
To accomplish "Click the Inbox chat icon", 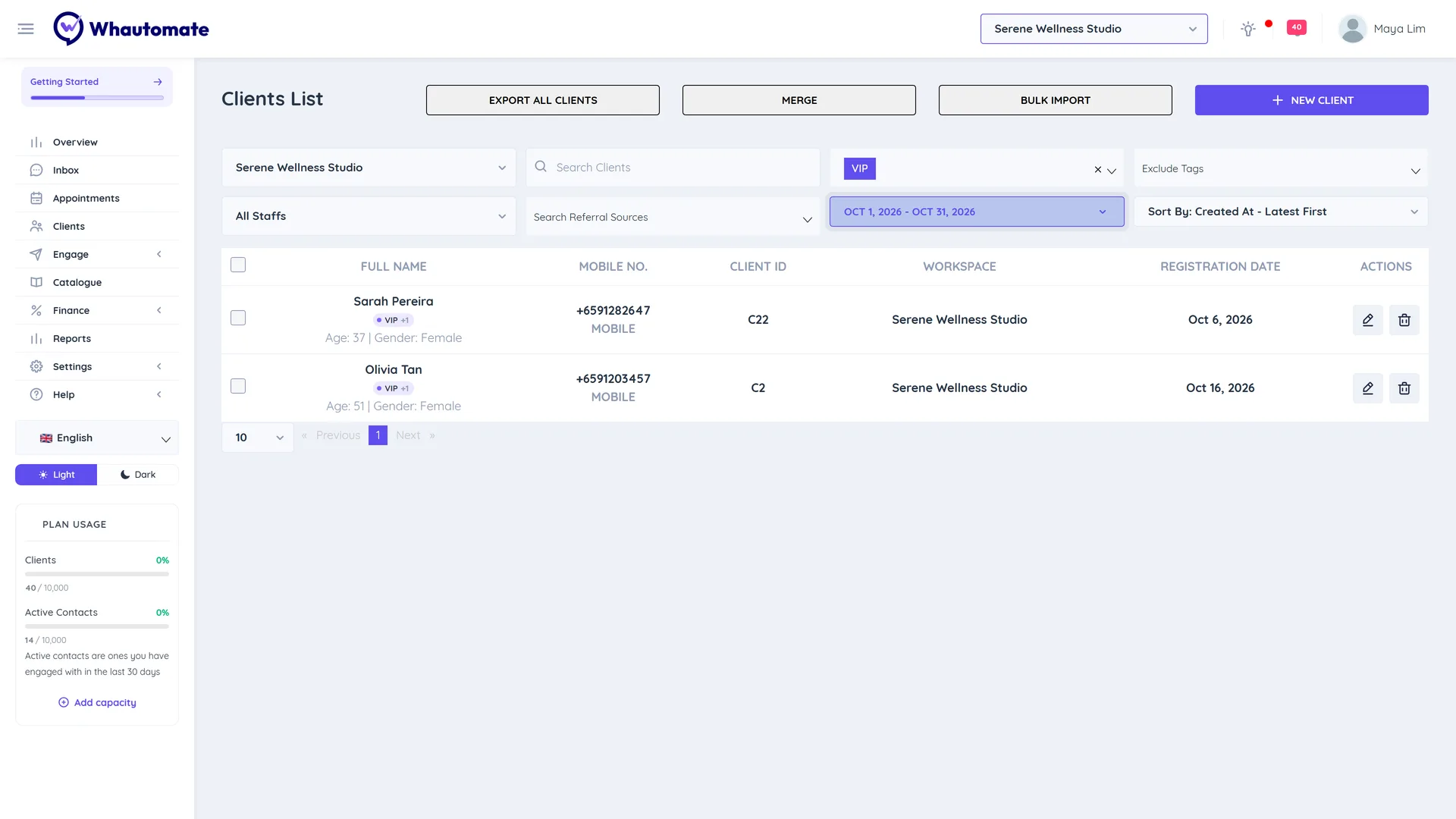I will [x=36, y=171].
